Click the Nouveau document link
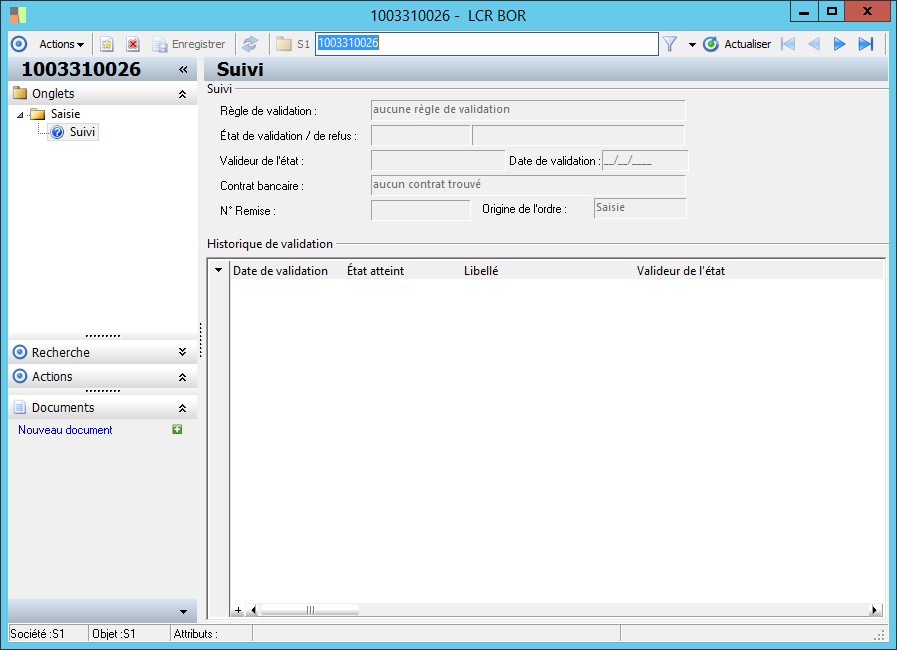The width and height of the screenshot is (897, 650). click(x=65, y=430)
